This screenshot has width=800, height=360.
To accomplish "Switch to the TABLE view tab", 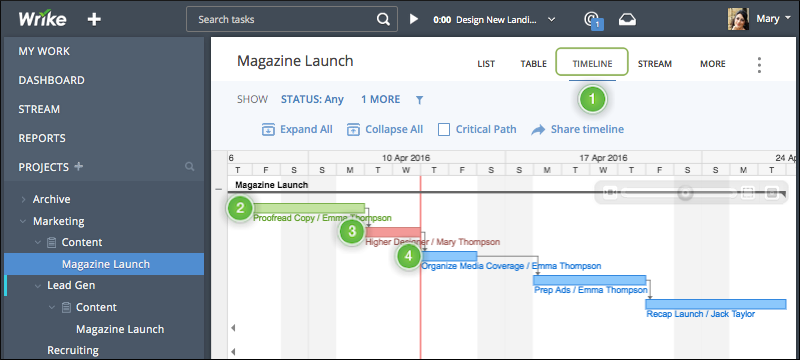I will [x=534, y=64].
